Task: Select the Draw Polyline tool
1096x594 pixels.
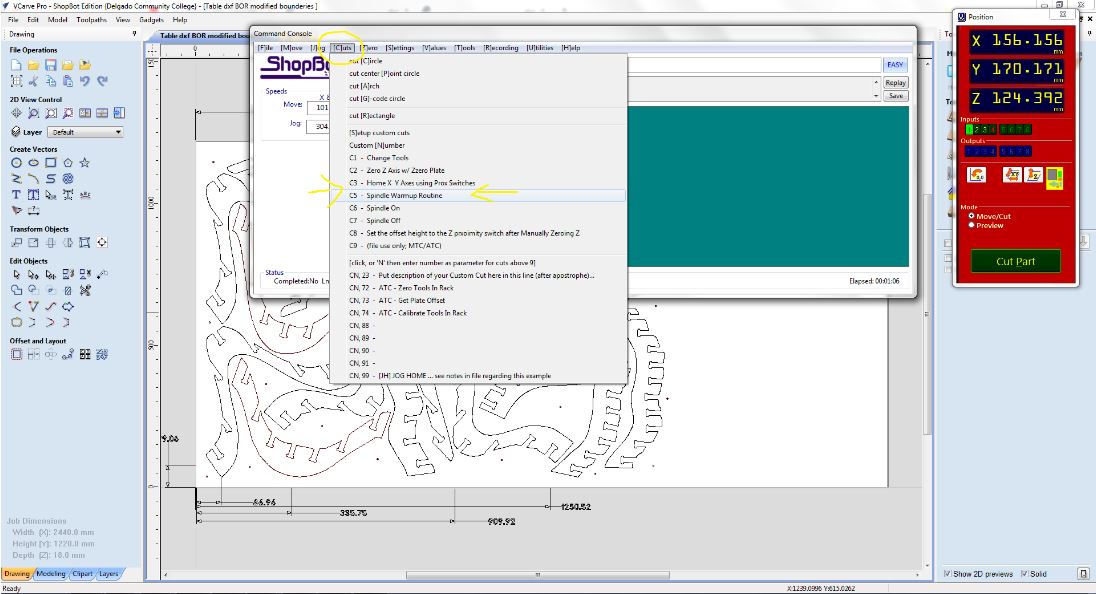Action: [16, 179]
